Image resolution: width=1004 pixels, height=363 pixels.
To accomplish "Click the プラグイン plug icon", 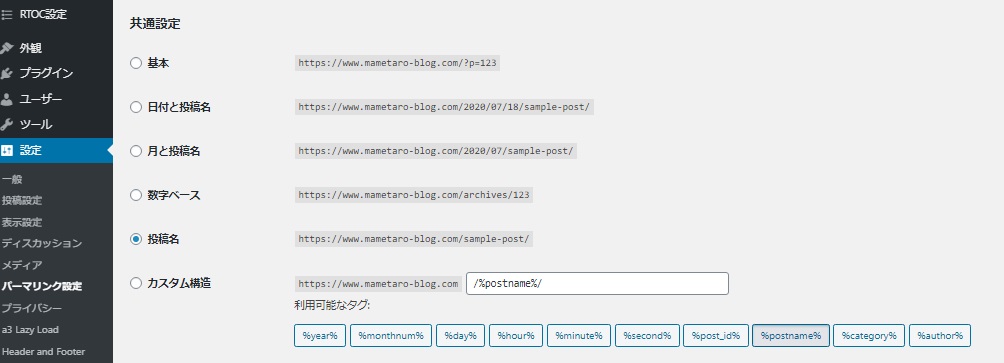I will tap(6, 74).
